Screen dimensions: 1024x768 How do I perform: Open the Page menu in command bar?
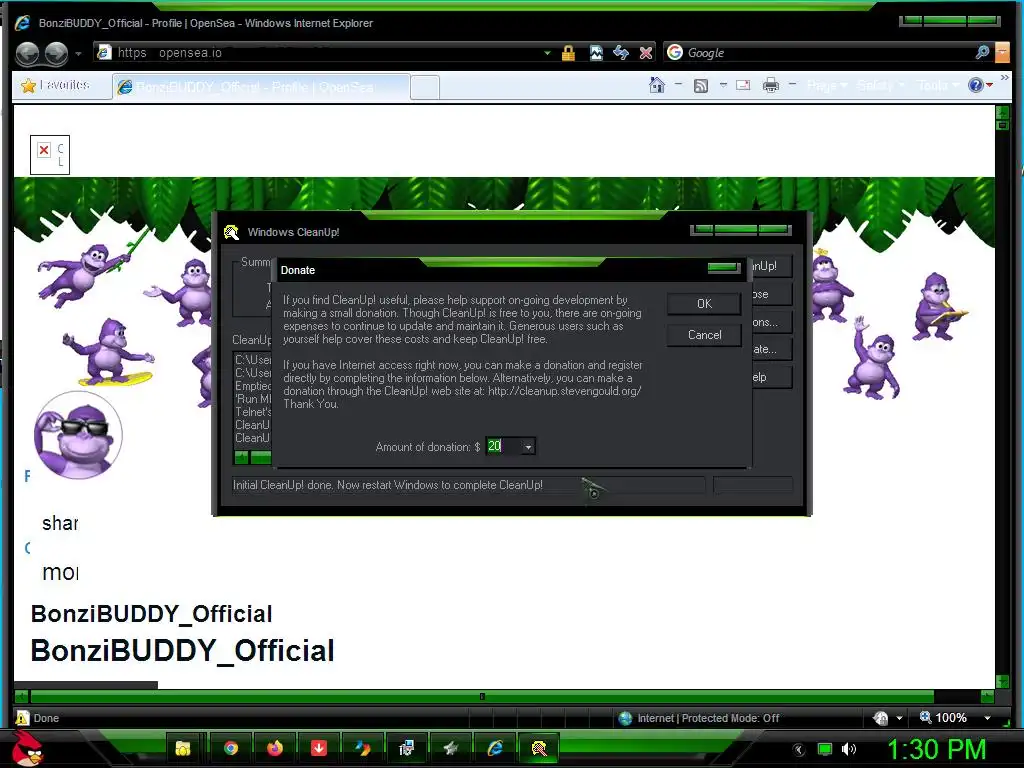click(826, 86)
